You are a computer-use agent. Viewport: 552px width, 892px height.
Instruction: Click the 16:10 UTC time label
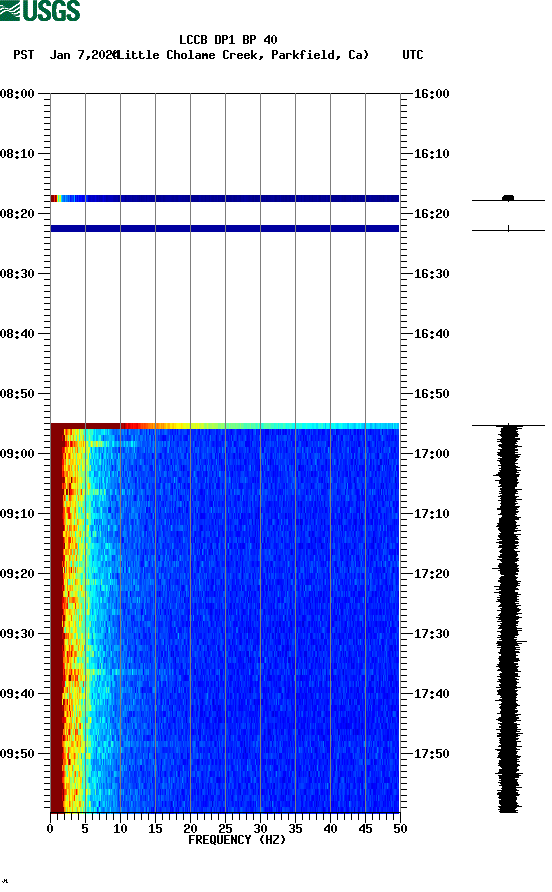click(431, 154)
